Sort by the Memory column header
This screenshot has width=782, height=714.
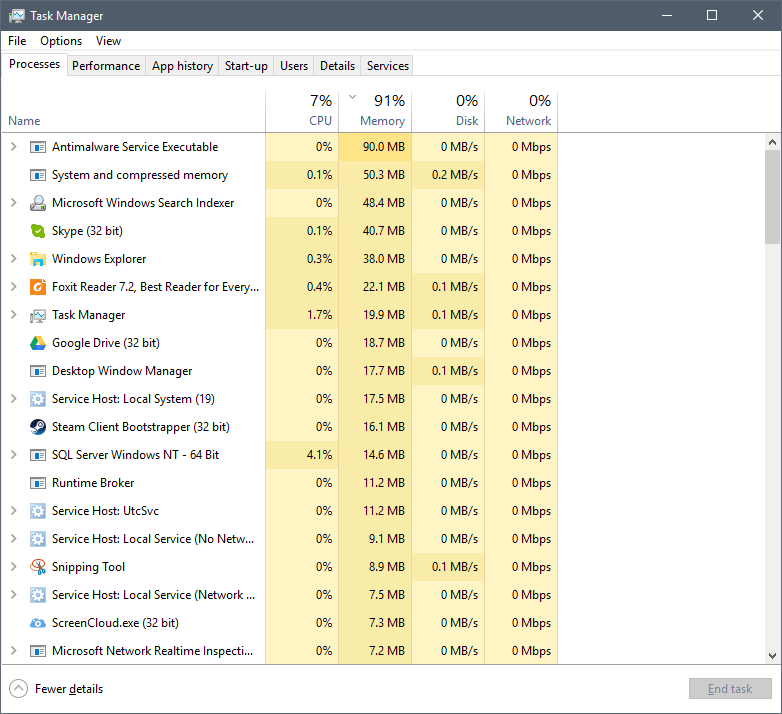pos(375,112)
